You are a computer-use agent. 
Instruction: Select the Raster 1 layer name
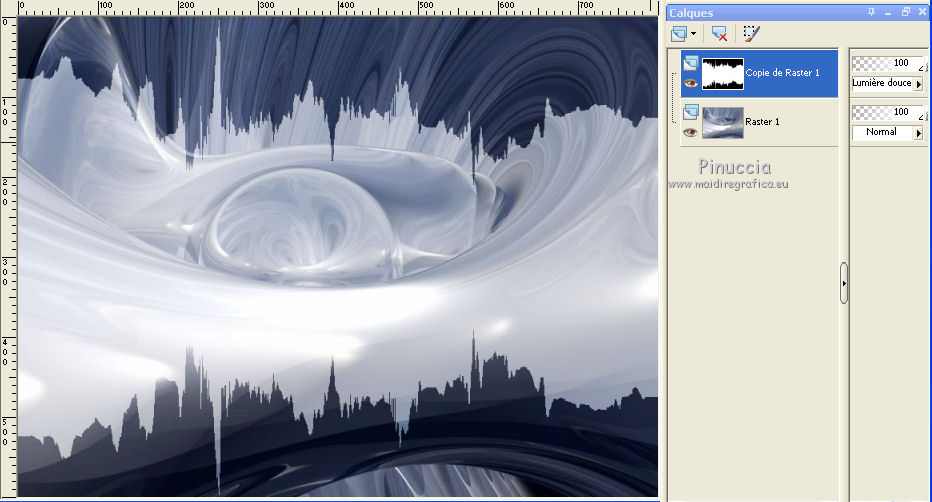pyautogui.click(x=762, y=121)
